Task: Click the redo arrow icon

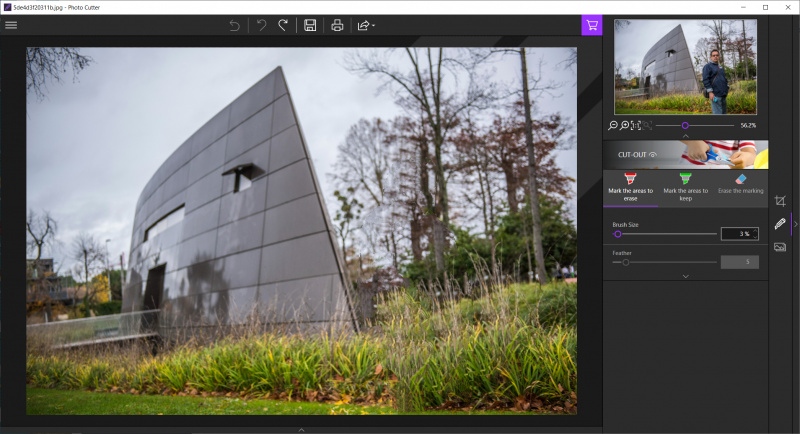Action: point(283,25)
